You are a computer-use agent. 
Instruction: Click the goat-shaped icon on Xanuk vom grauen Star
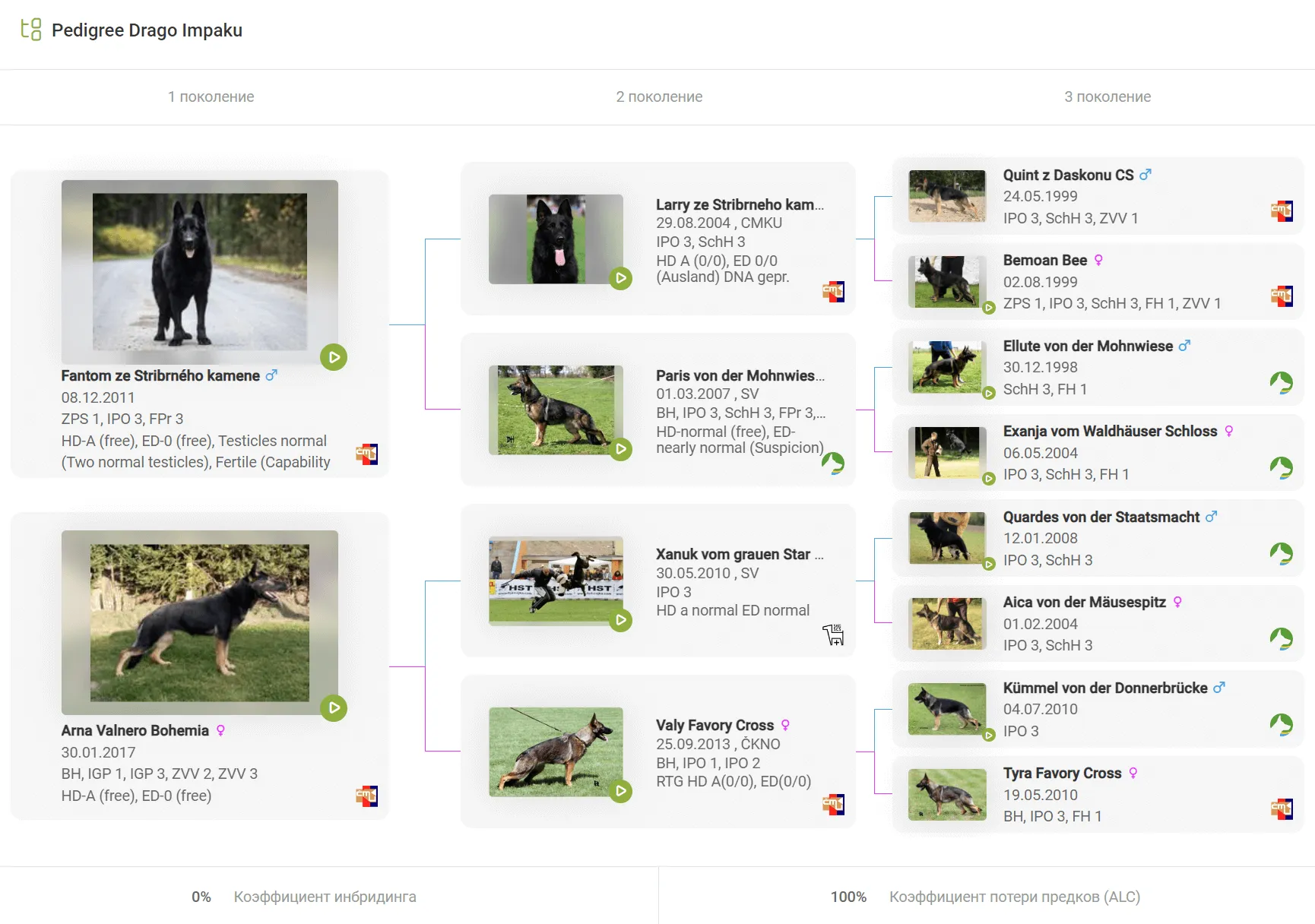coord(833,634)
